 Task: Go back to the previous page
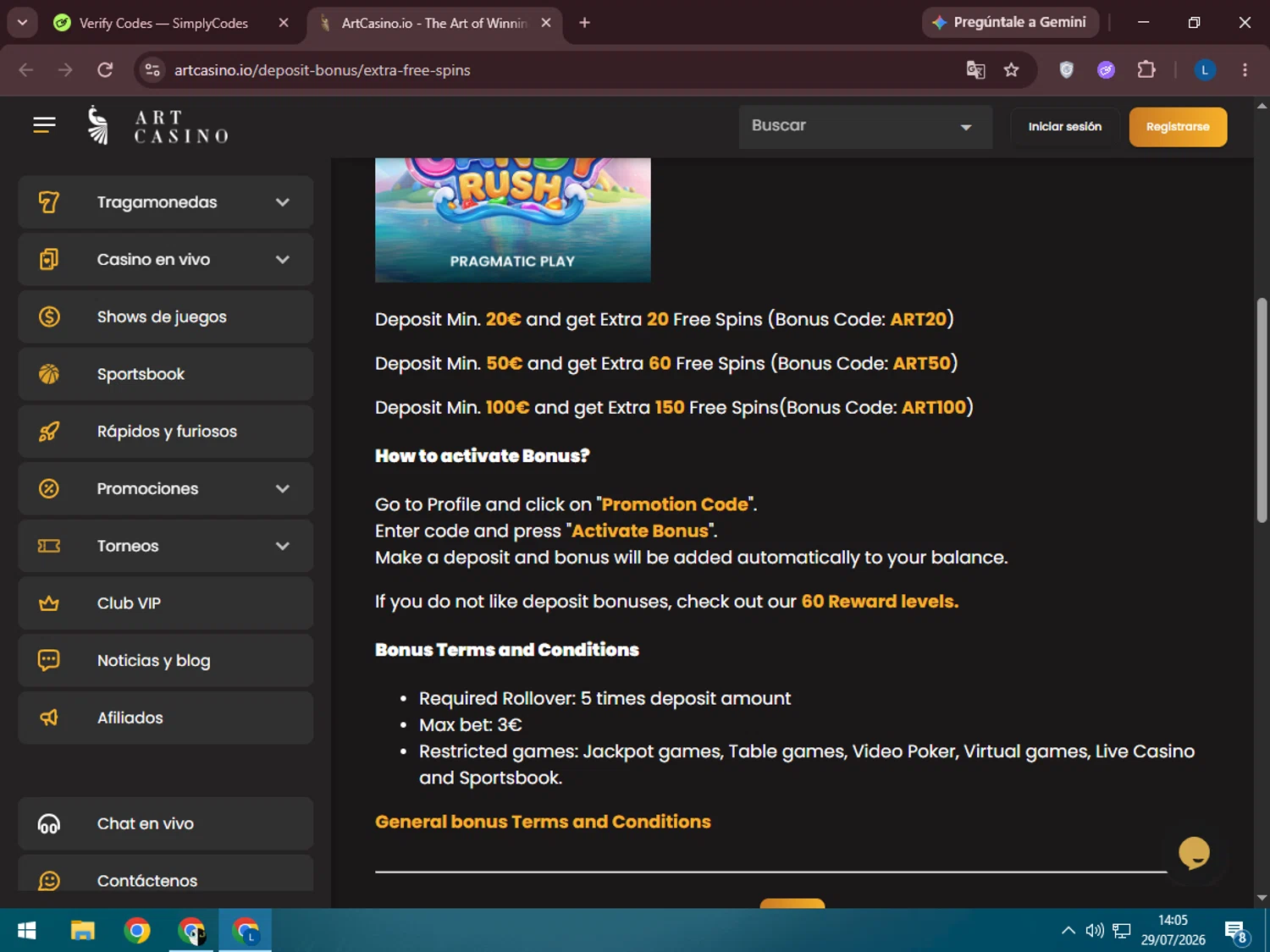tap(26, 70)
